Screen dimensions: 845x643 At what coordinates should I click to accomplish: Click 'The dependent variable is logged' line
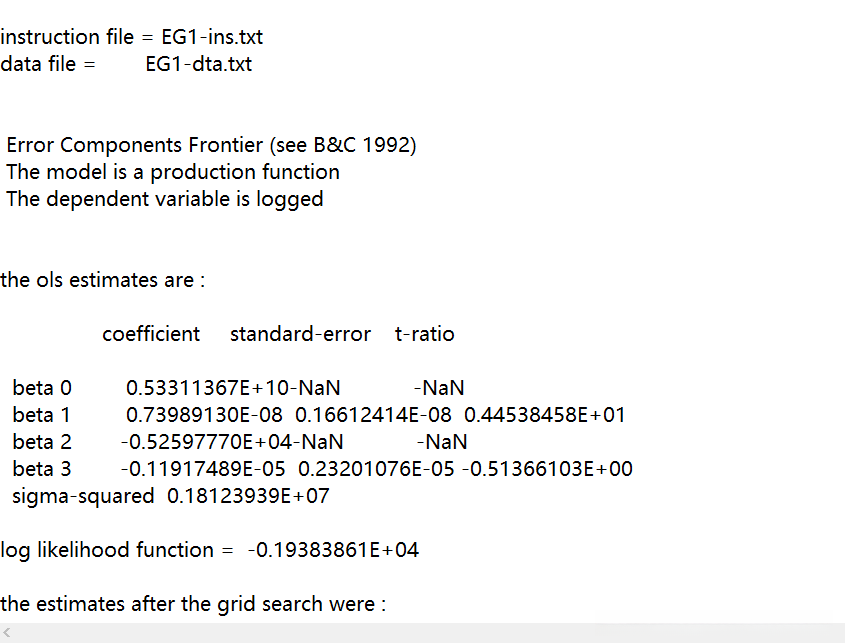point(165,199)
